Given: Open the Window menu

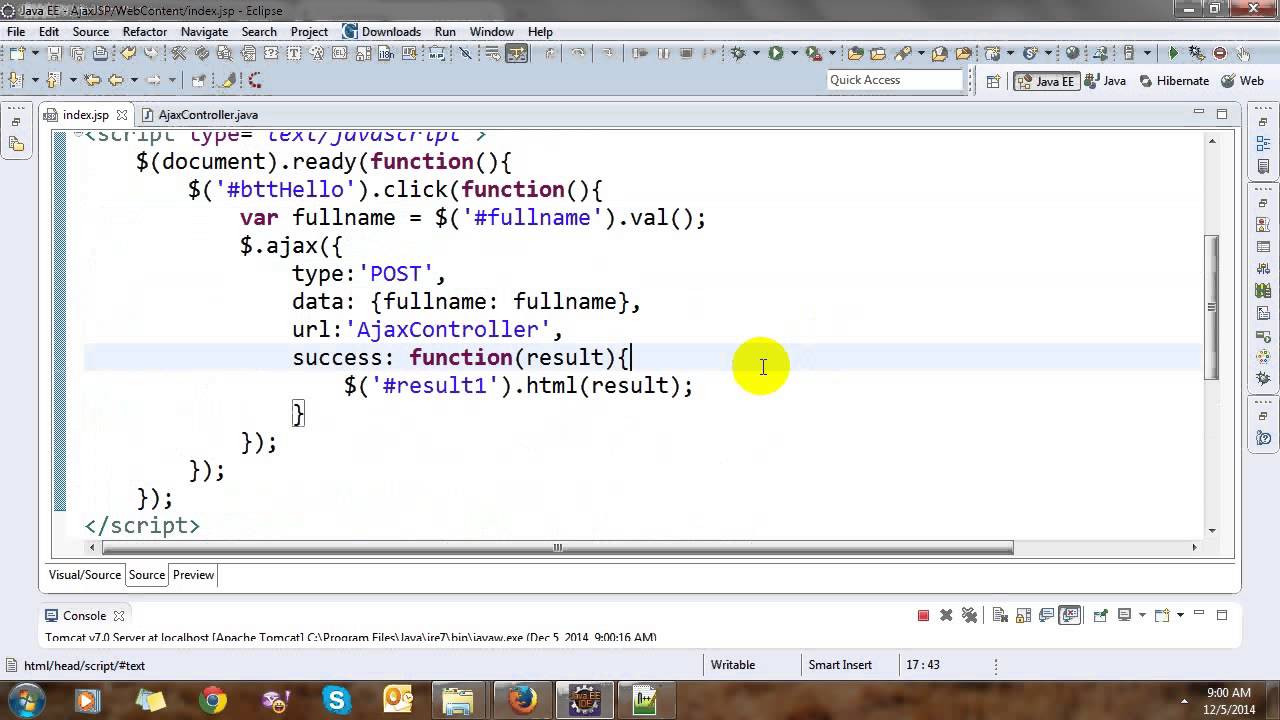Looking at the screenshot, I should coord(492,31).
